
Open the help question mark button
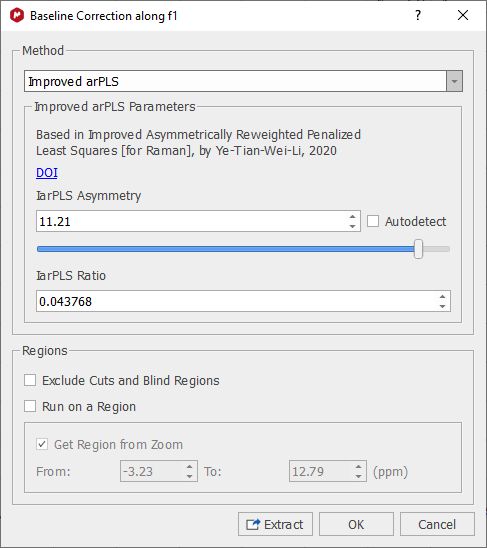418,15
